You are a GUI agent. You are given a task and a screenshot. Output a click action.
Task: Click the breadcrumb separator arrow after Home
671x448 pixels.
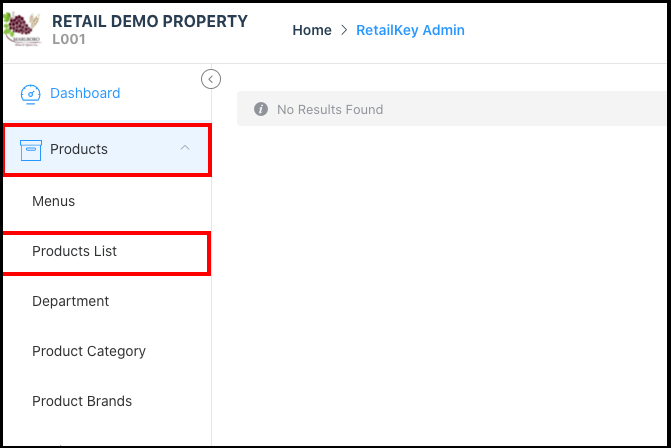pyautogui.click(x=344, y=31)
